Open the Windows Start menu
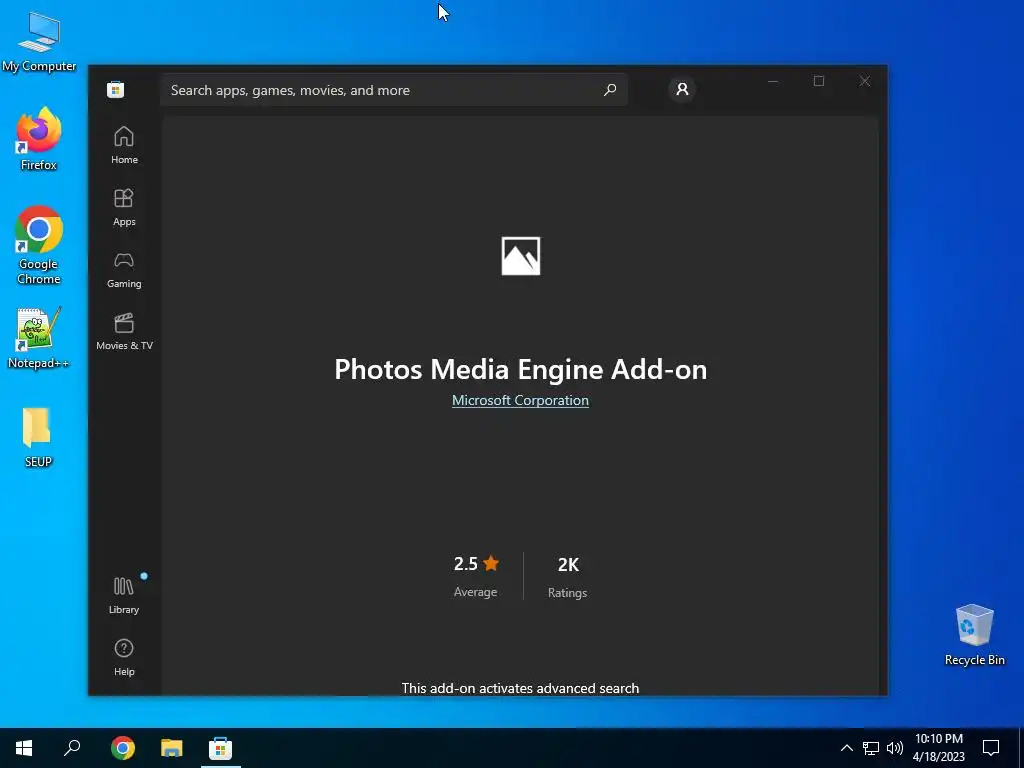The height and width of the screenshot is (768, 1024). coord(24,748)
